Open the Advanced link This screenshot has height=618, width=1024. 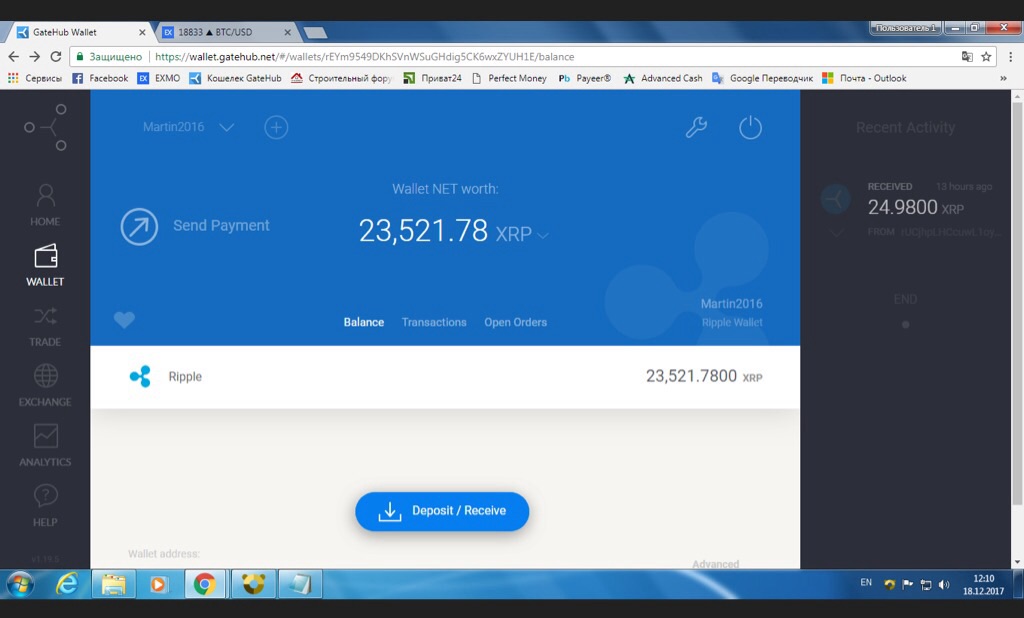point(716,564)
